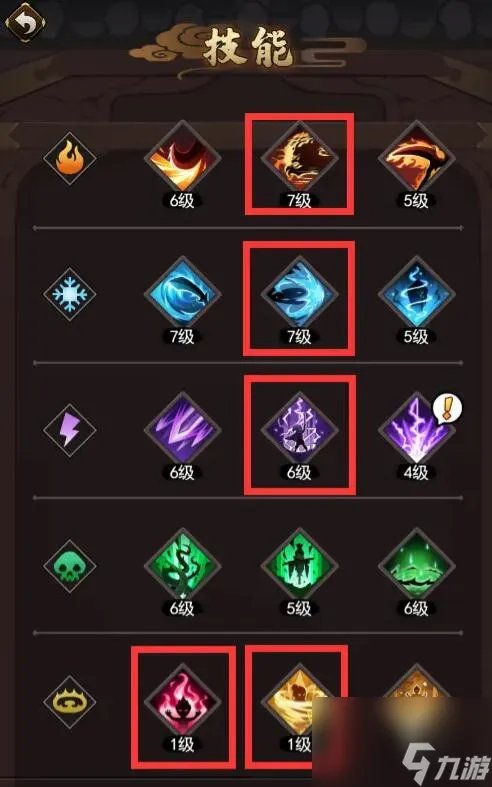Select the lightning bolt category icon
This screenshot has width=492, height=787.
point(69,430)
